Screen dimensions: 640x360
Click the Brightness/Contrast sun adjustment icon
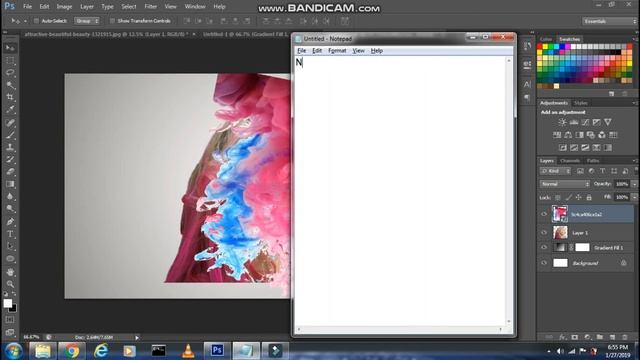(562, 122)
